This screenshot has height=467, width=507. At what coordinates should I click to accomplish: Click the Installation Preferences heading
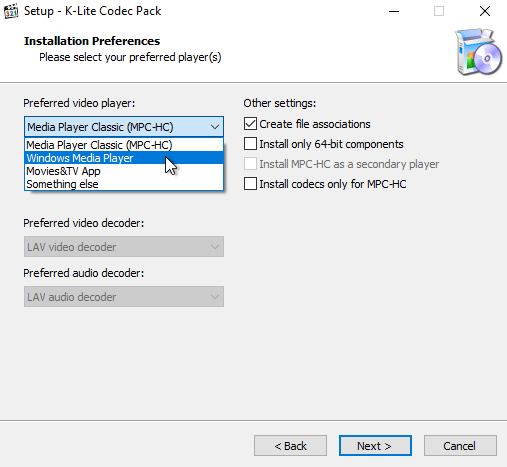tap(92, 41)
